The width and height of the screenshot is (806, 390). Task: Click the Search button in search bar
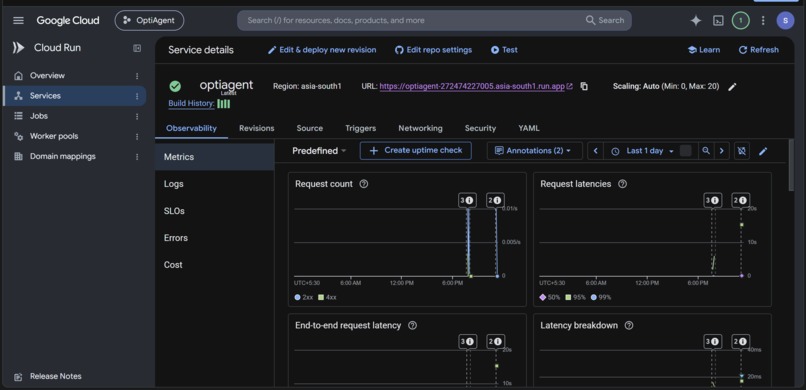coord(605,21)
